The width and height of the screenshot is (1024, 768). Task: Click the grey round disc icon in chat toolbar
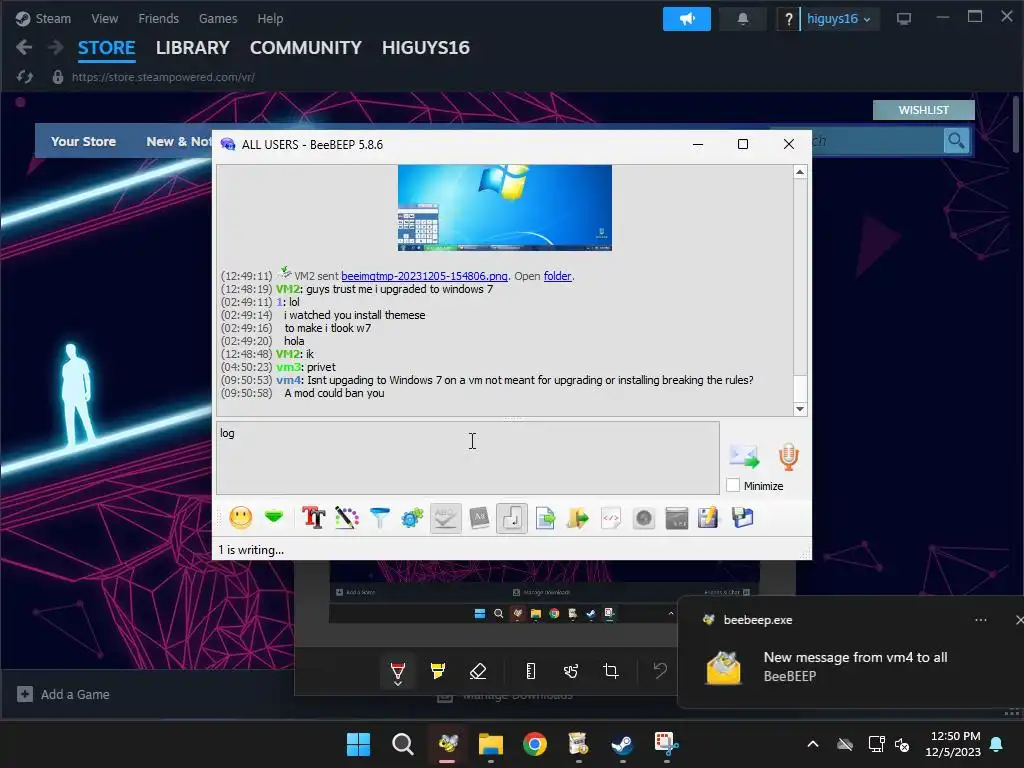point(644,519)
